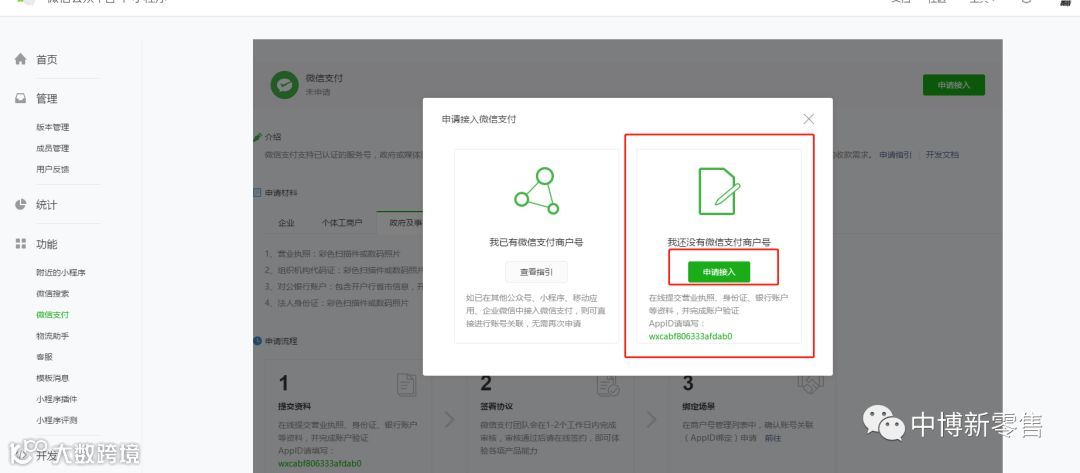
Task: Open the 首页 home icon in sidebar
Action: 21,59
